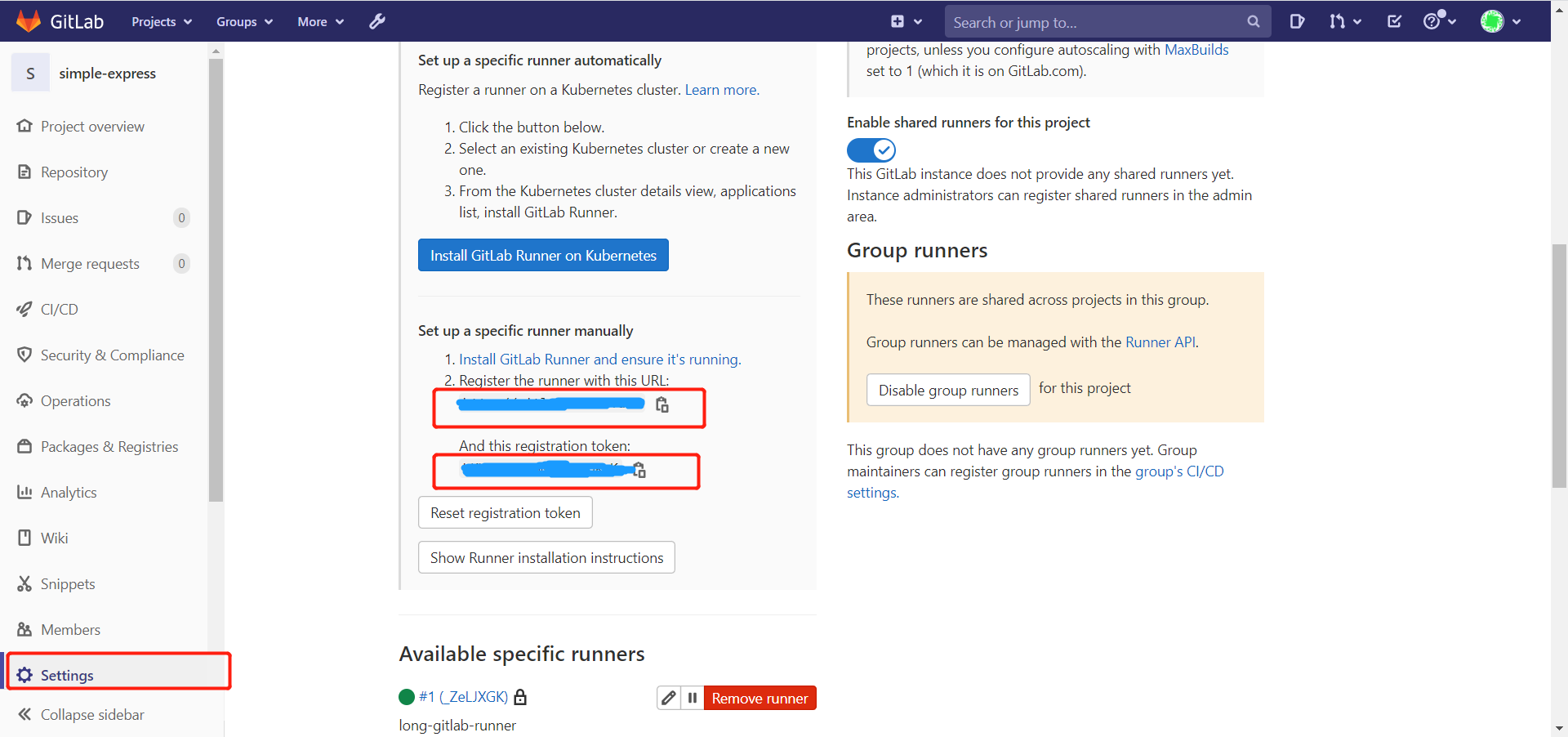Pause runner #1
This screenshot has height=737, width=1568.
point(693,698)
